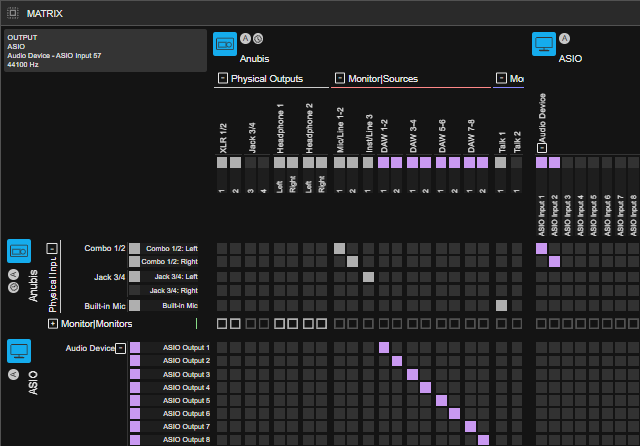
Task: Click the Combo 1/2: Left row indicator square
Action: click(134, 249)
